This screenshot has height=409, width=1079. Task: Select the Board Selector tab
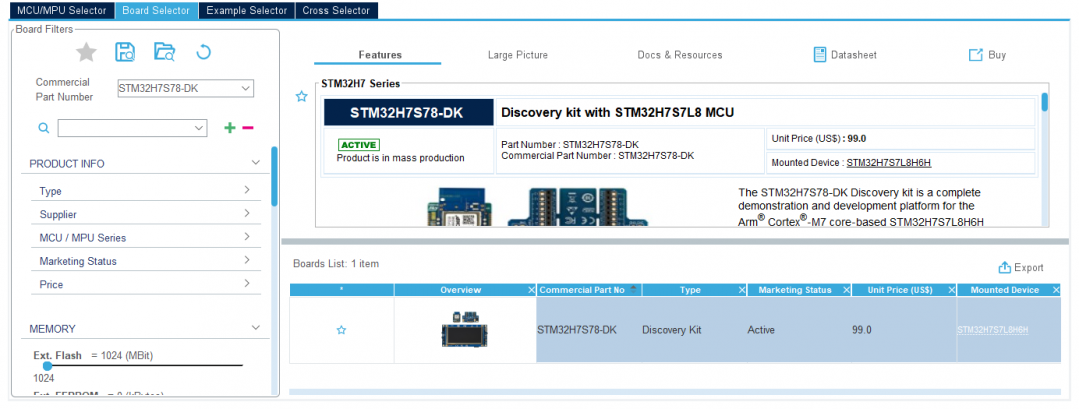click(156, 10)
